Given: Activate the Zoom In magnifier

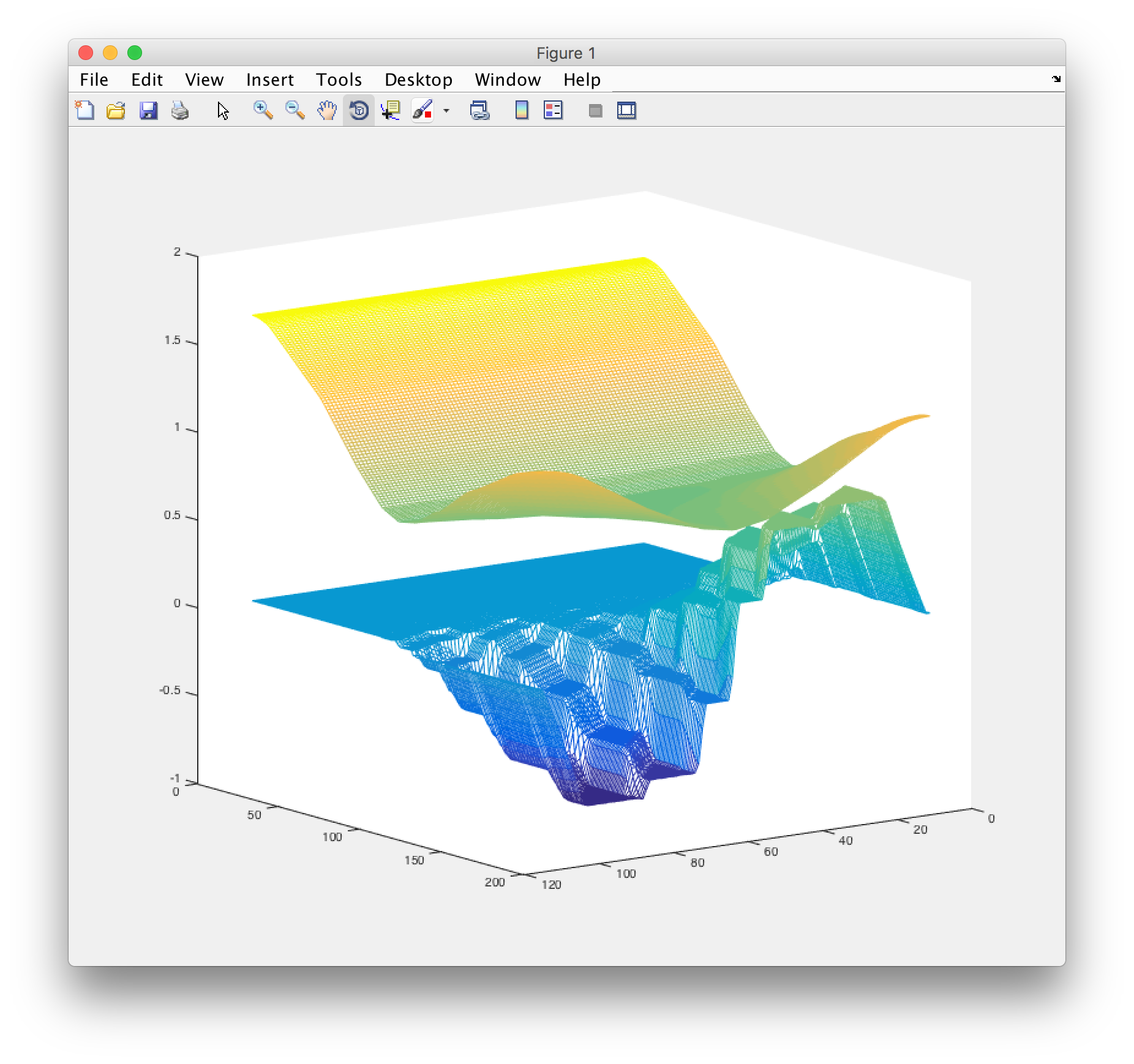Looking at the screenshot, I should click(x=263, y=111).
